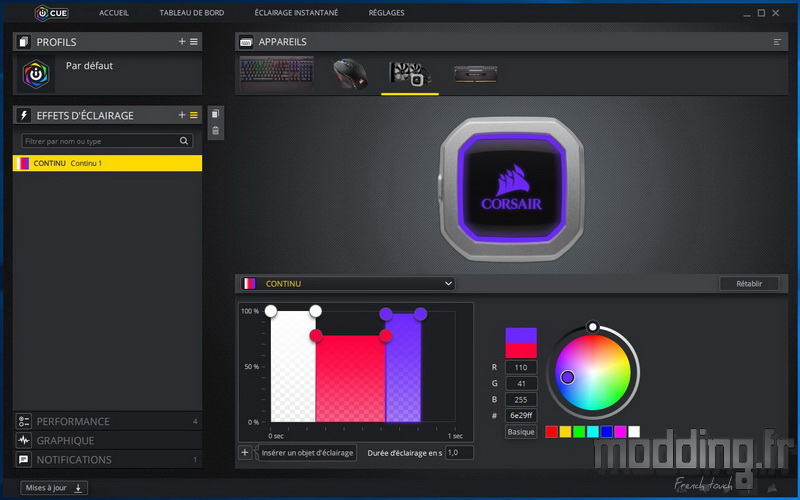The width and height of the screenshot is (800, 500).
Task: Select the second red gradient marker
Action: coord(386,335)
